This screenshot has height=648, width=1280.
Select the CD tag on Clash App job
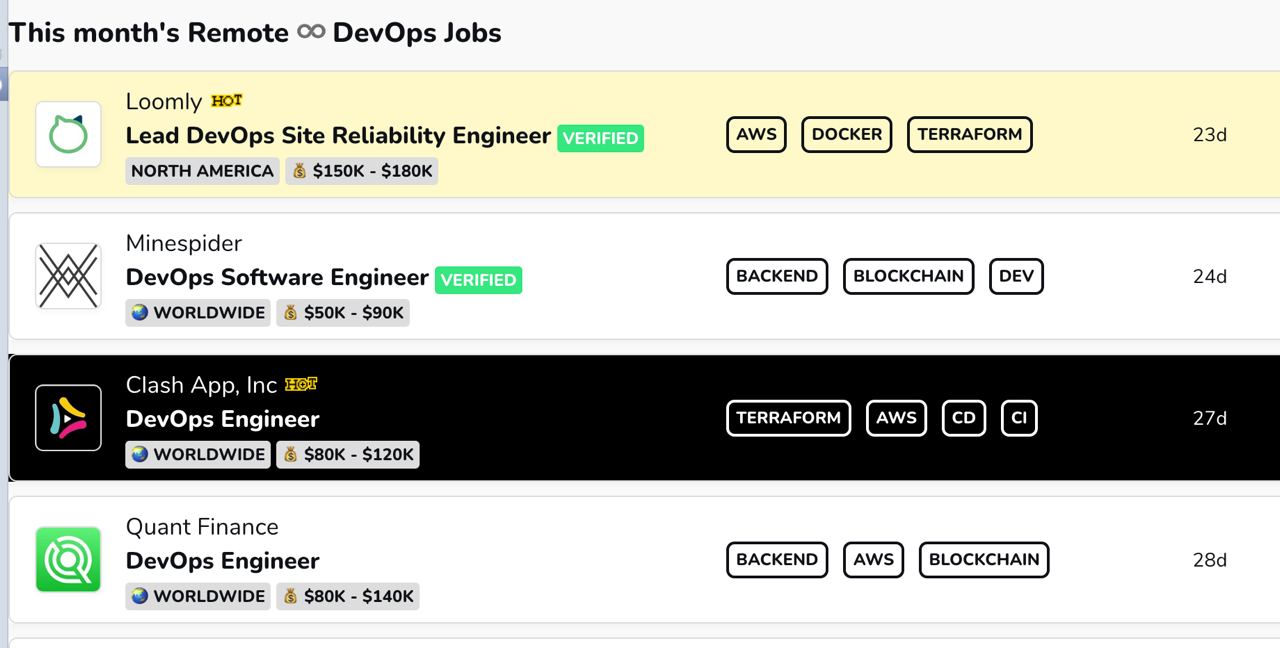[964, 418]
